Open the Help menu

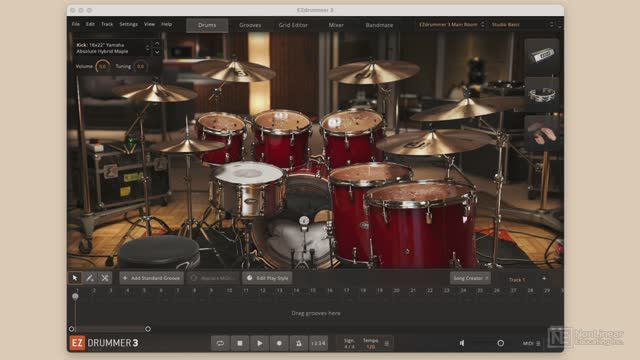pyautogui.click(x=167, y=24)
